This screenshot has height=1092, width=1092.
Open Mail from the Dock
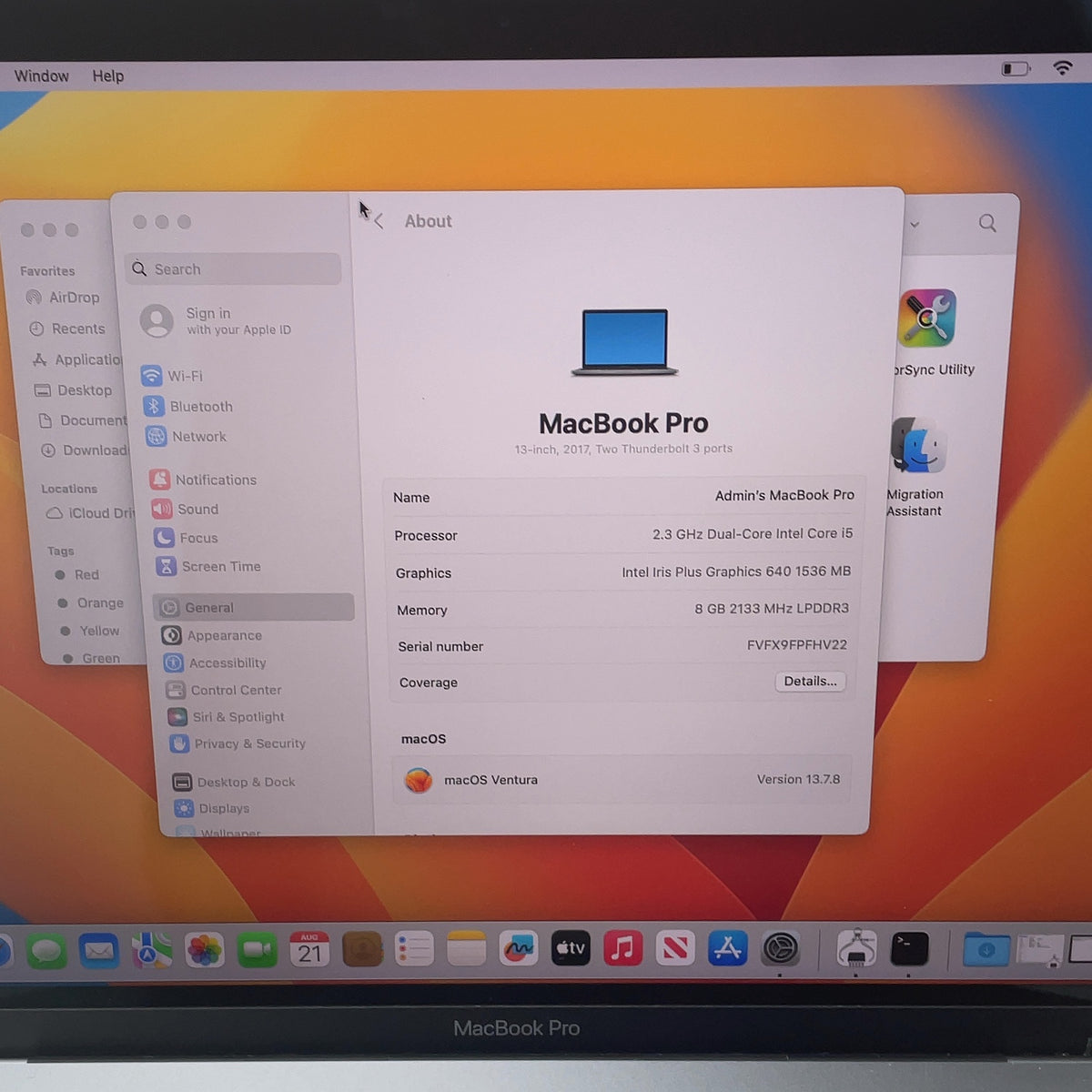pyautogui.click(x=98, y=951)
